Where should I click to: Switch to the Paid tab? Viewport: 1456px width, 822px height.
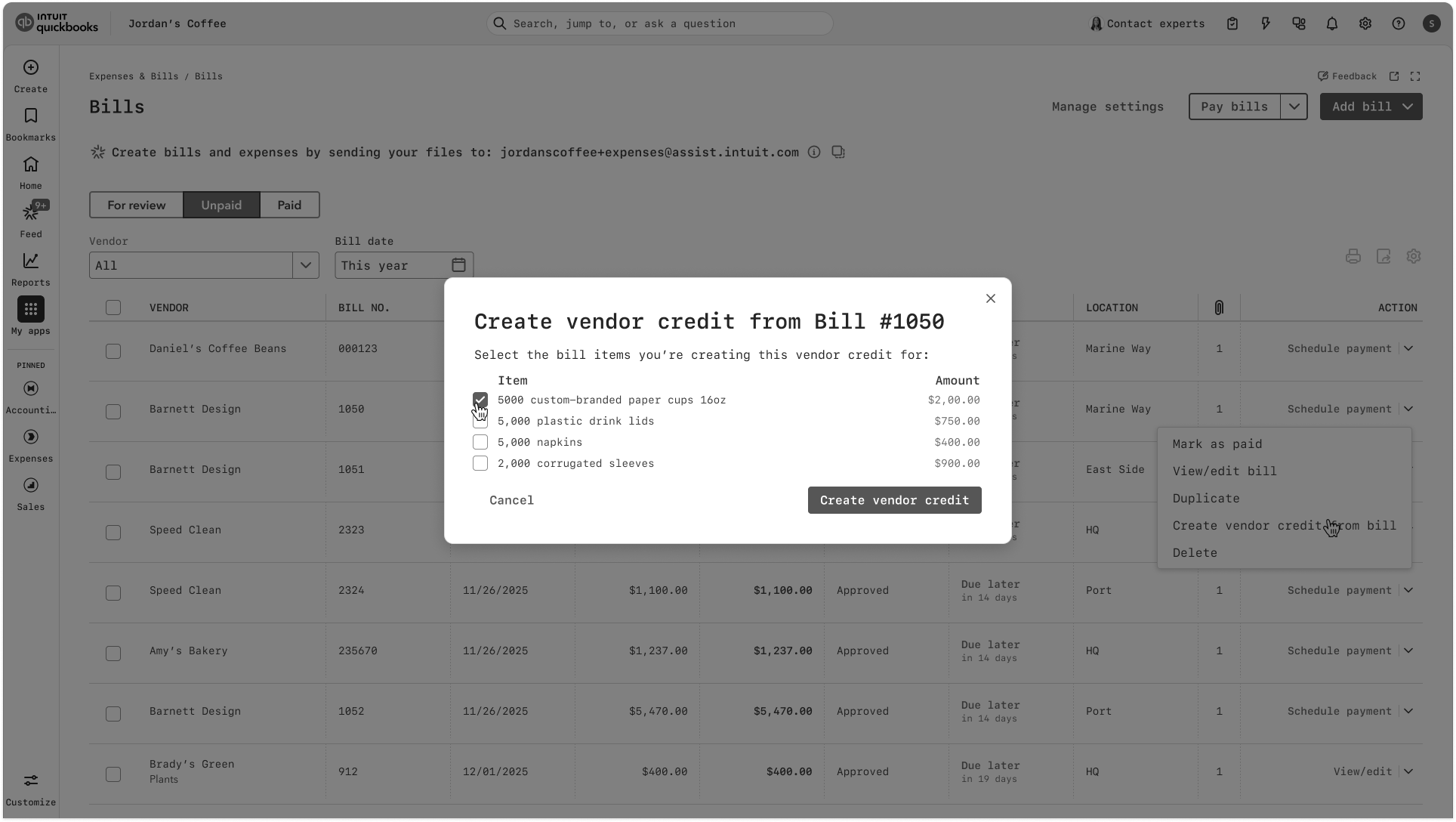click(x=289, y=205)
